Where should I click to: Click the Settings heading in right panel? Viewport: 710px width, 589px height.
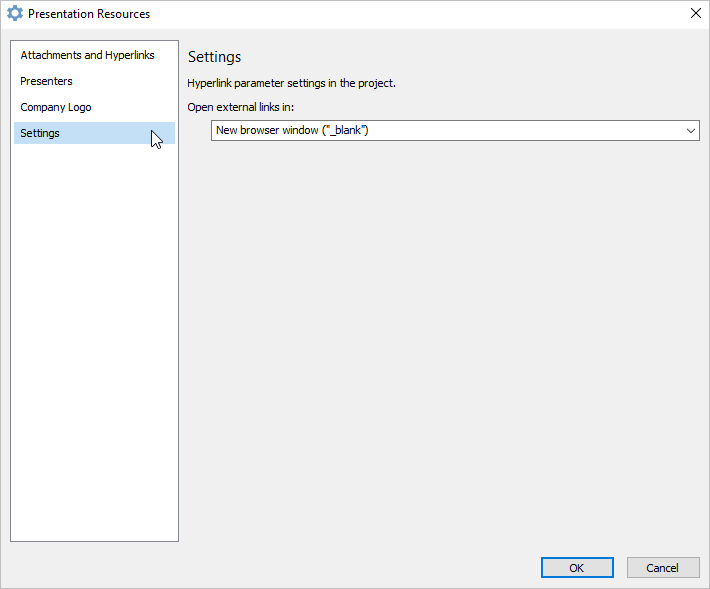click(x=215, y=57)
